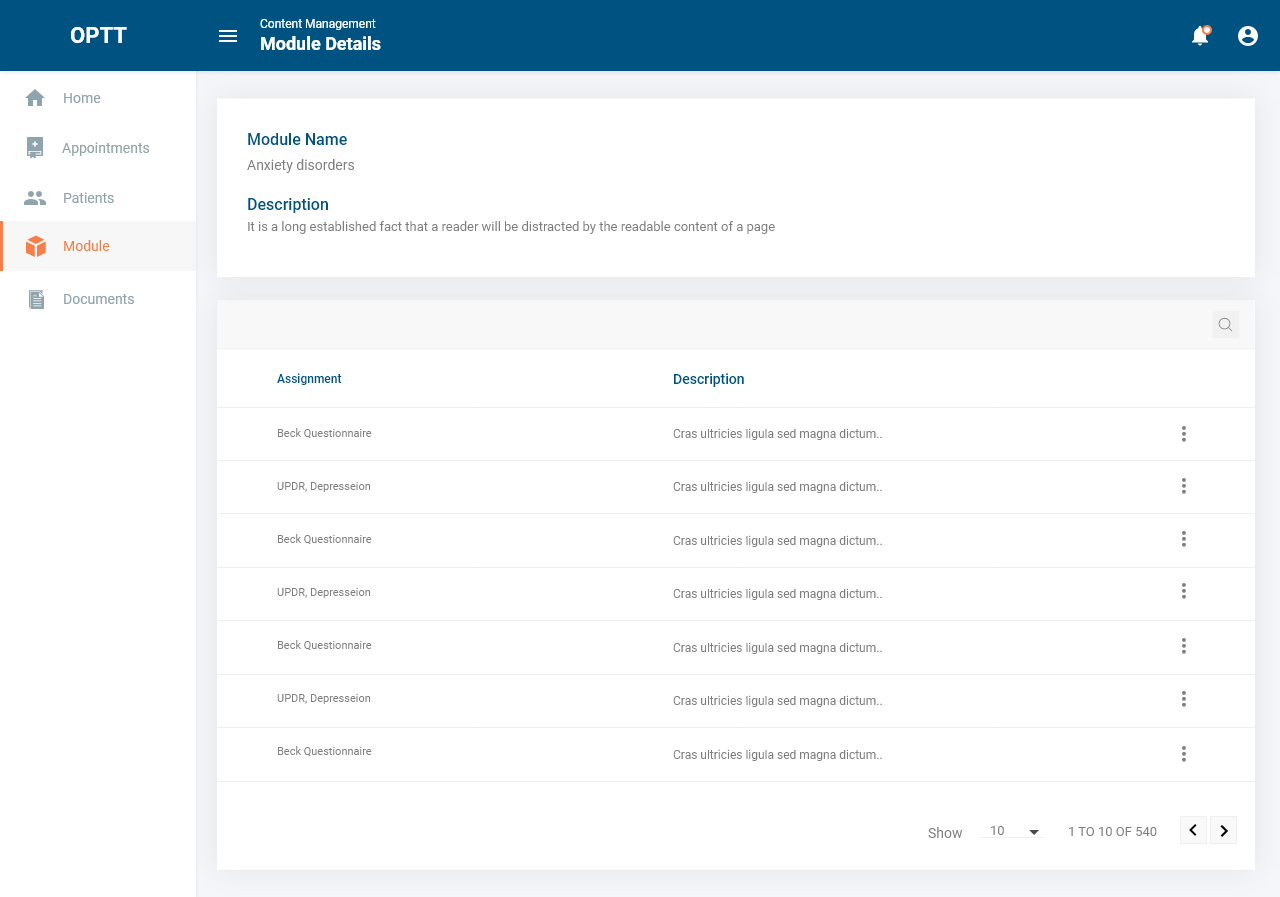Click the Documents icon in sidebar
1280x897 pixels.
pyautogui.click(x=36, y=299)
